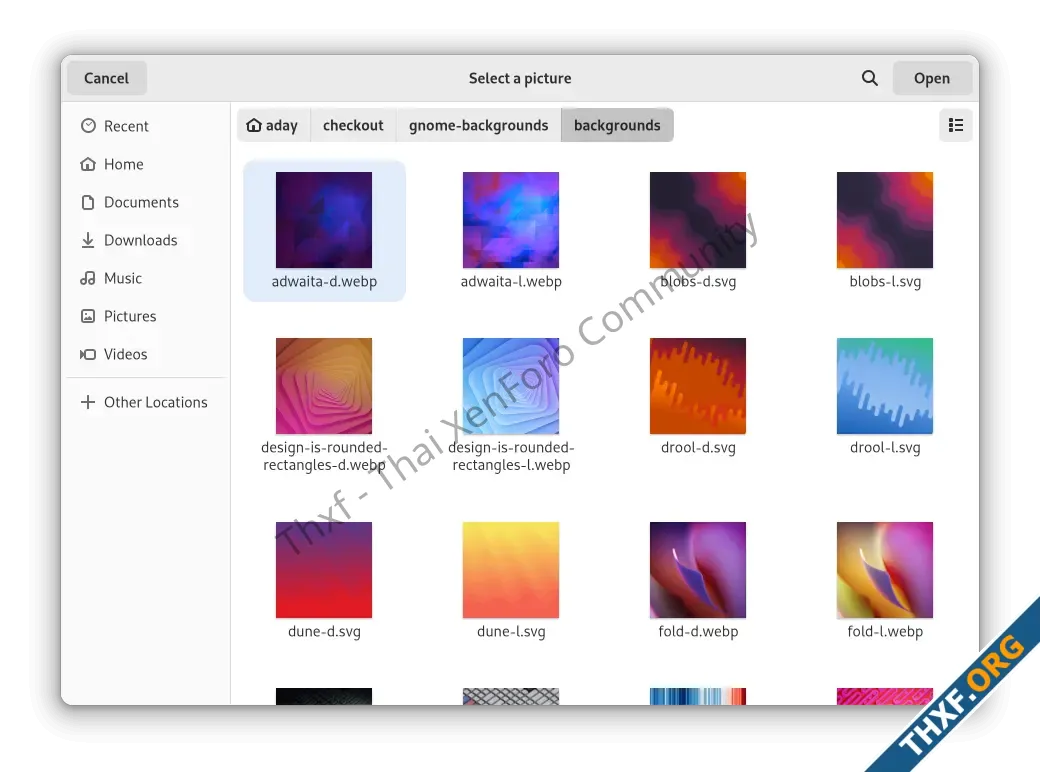Select backgrounds path bar segment
1040x772 pixels.
(618, 125)
